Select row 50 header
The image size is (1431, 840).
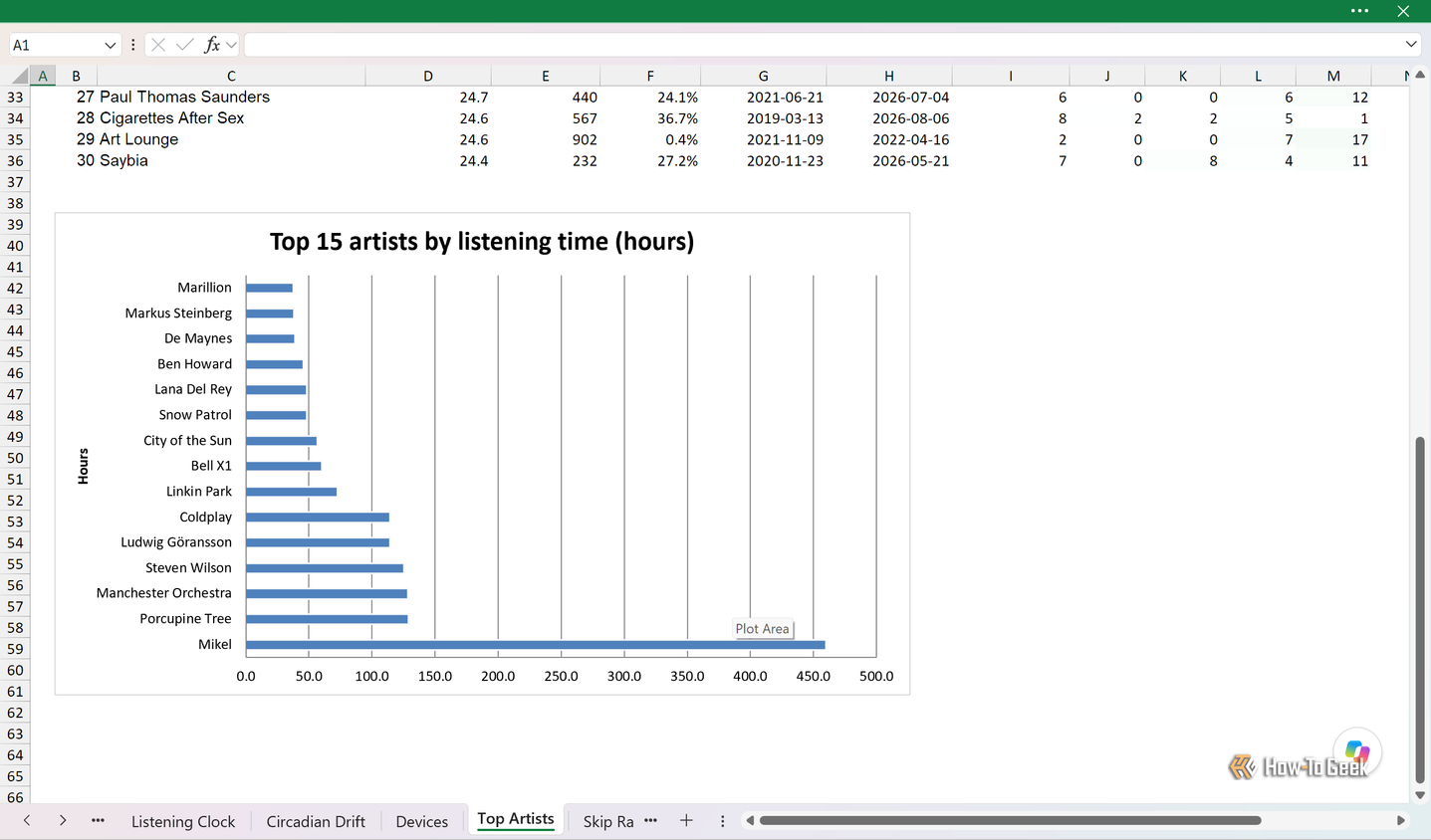(x=15, y=458)
